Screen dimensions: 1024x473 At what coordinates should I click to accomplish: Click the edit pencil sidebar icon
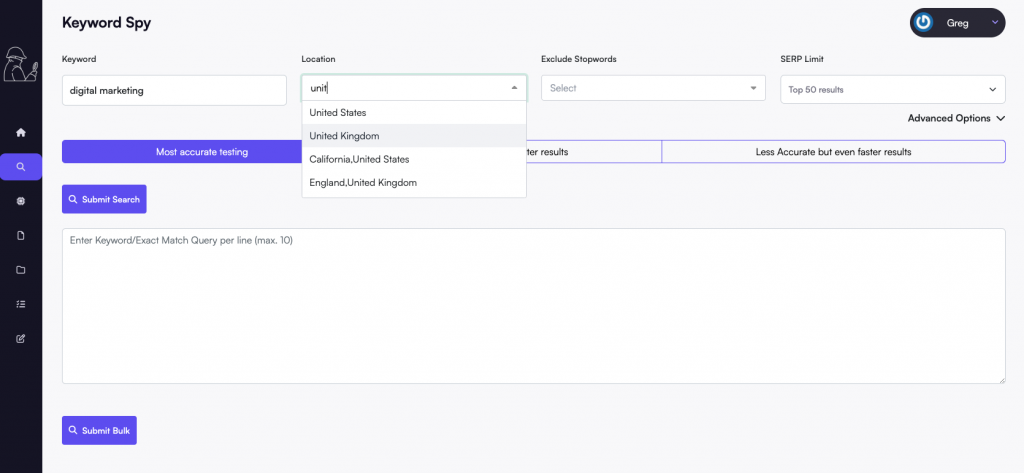(21, 338)
